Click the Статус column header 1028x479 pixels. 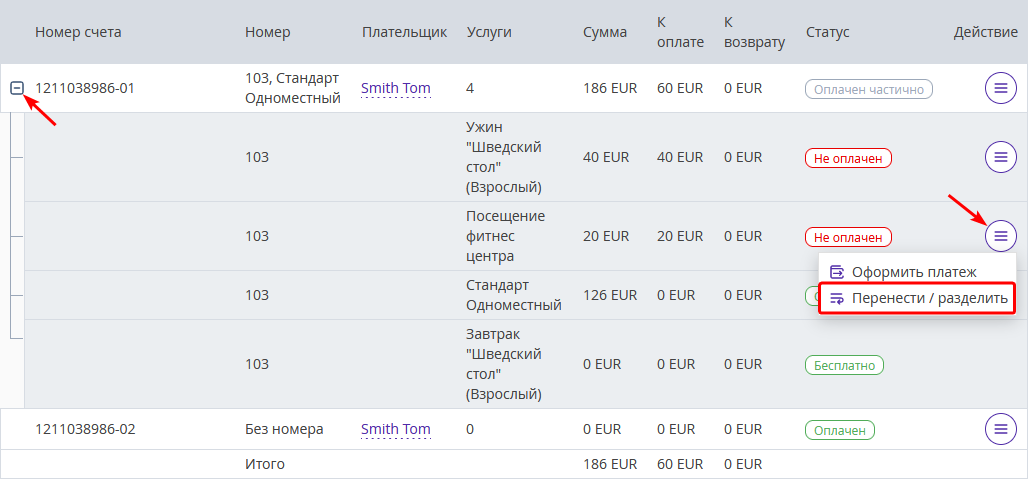(827, 32)
